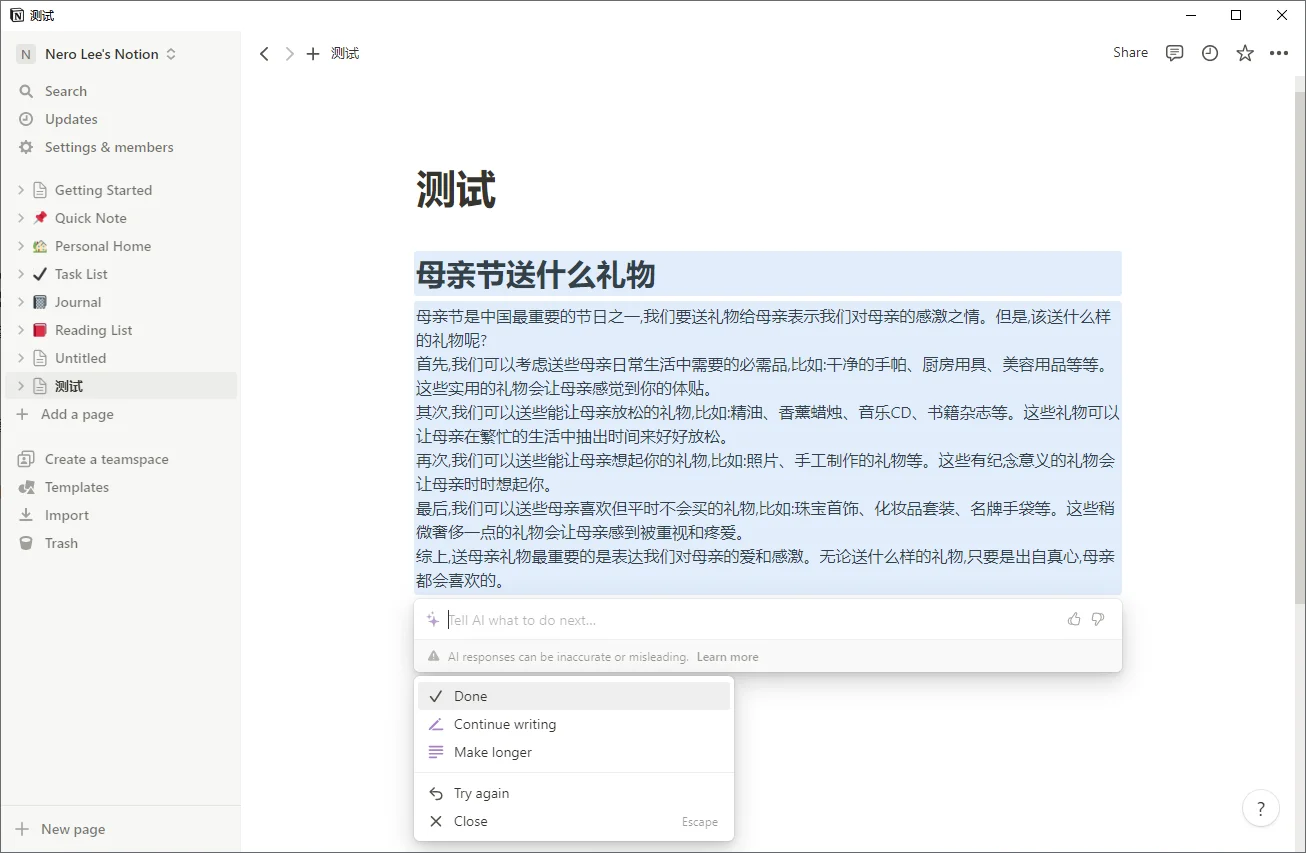Open the Learn more link
The image size is (1306, 853).
tap(727, 657)
